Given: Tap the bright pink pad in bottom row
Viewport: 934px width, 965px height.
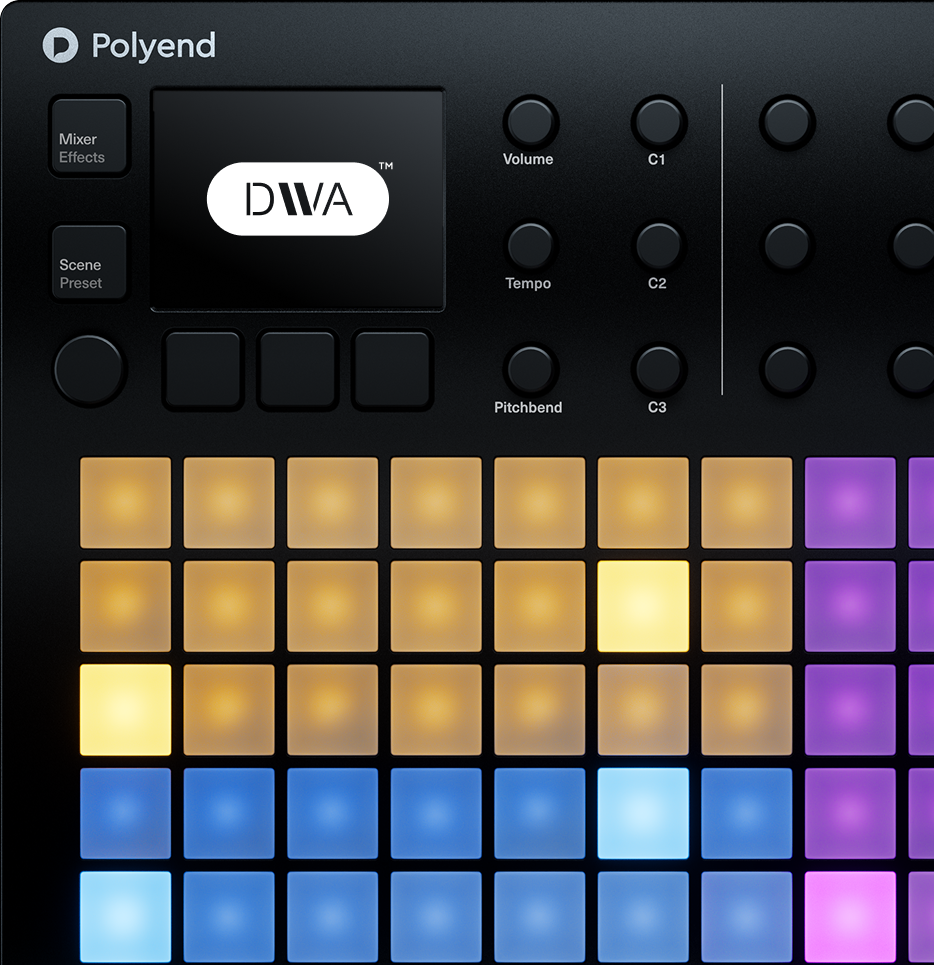Looking at the screenshot, I should [x=850, y=916].
